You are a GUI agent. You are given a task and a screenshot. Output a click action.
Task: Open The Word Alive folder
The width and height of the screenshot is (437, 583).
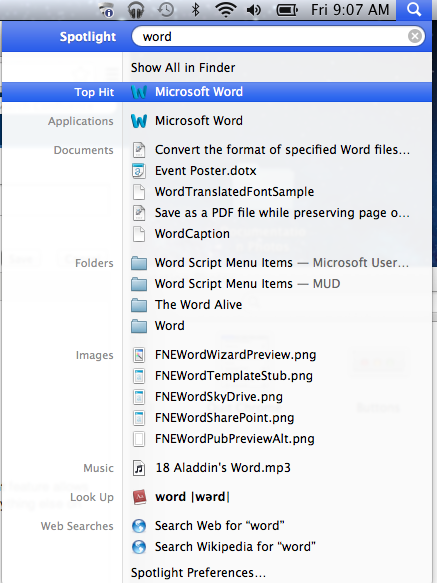pyautogui.click(x=199, y=305)
